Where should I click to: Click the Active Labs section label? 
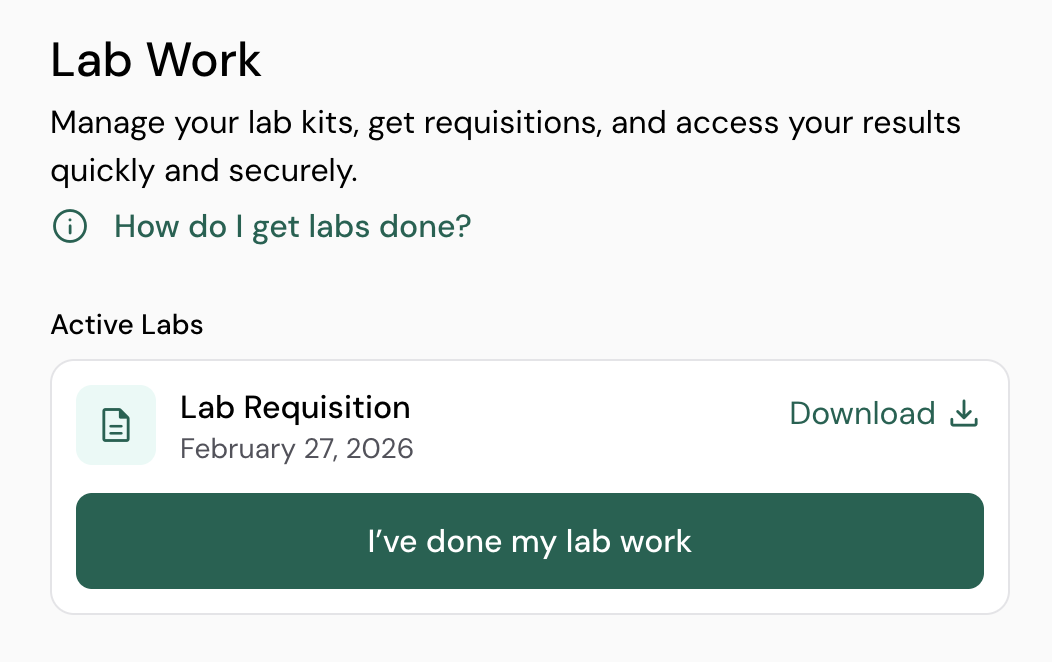click(127, 325)
